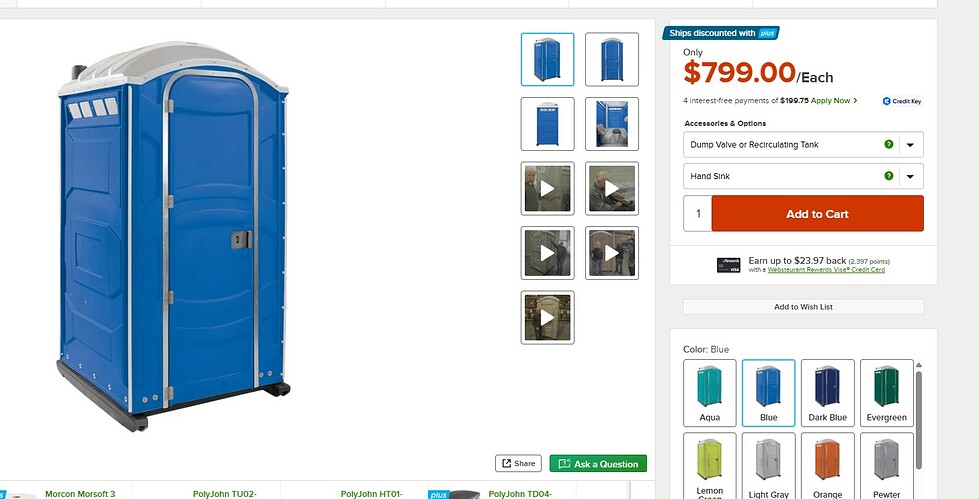This screenshot has height=499, width=979.
Task: Click Add to Wish List
Action: tap(803, 307)
